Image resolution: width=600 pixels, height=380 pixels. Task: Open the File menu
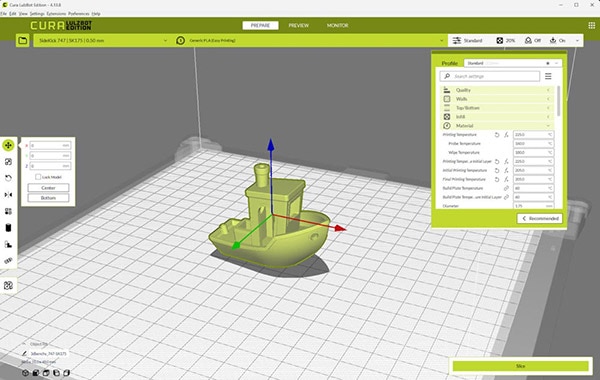pyautogui.click(x=4, y=14)
